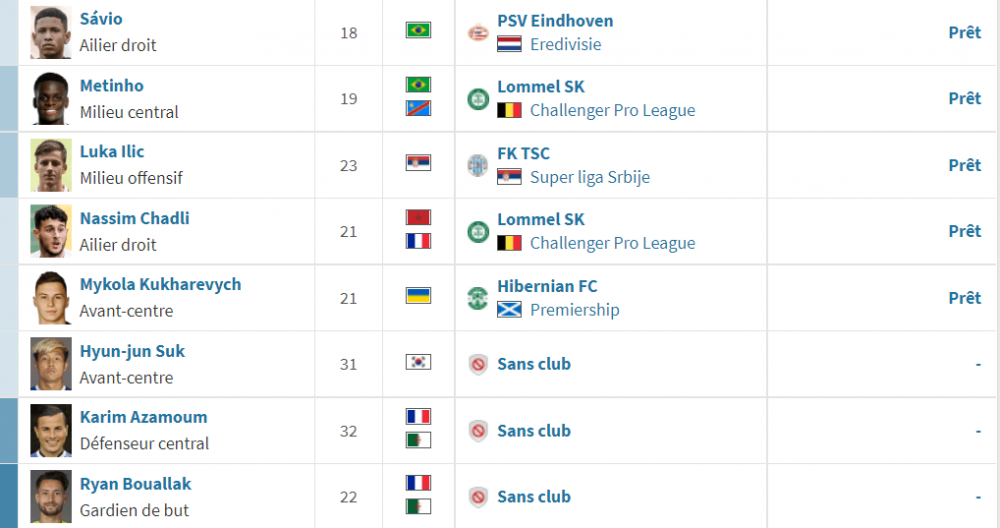This screenshot has width=1000, height=528.
Task: Click South Korean flag in Hyun-jun Suk's row
Action: (x=418, y=362)
